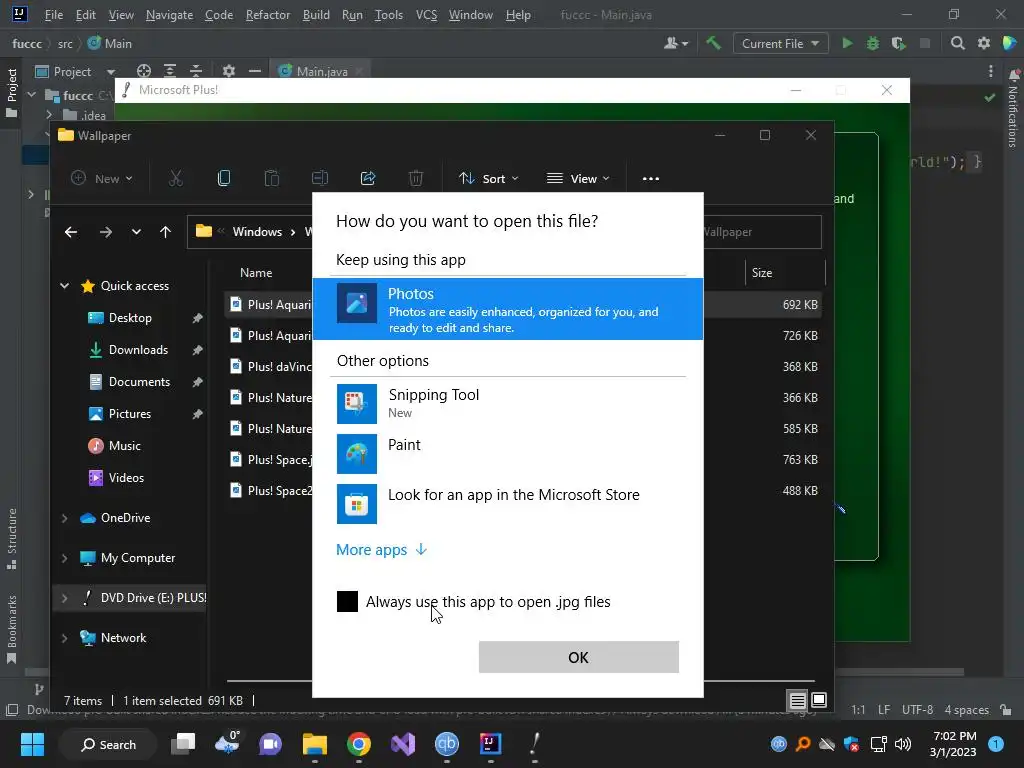Open Windows Start button
The height and width of the screenshot is (768, 1024).
pos(32,744)
